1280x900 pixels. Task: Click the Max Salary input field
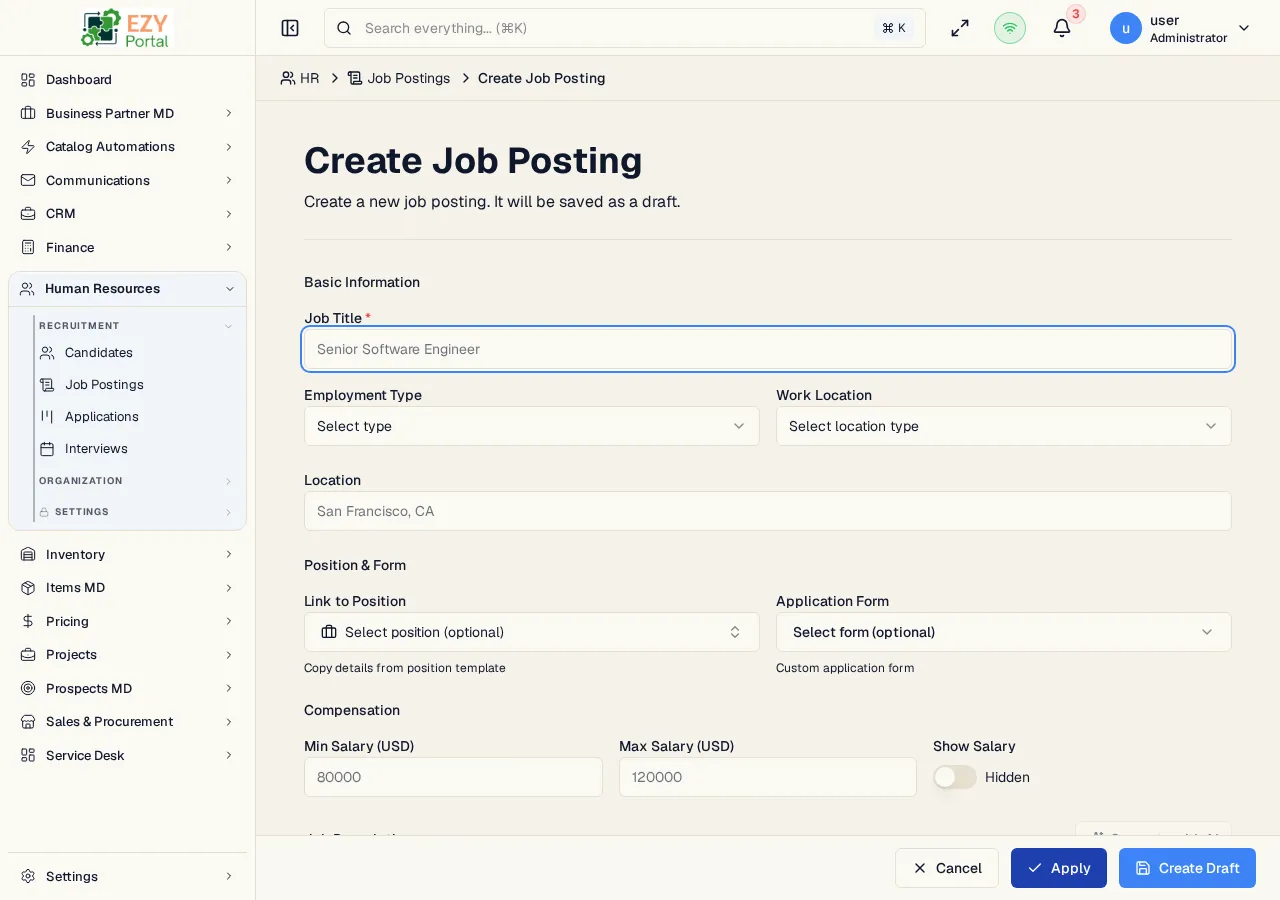pyautogui.click(x=768, y=777)
